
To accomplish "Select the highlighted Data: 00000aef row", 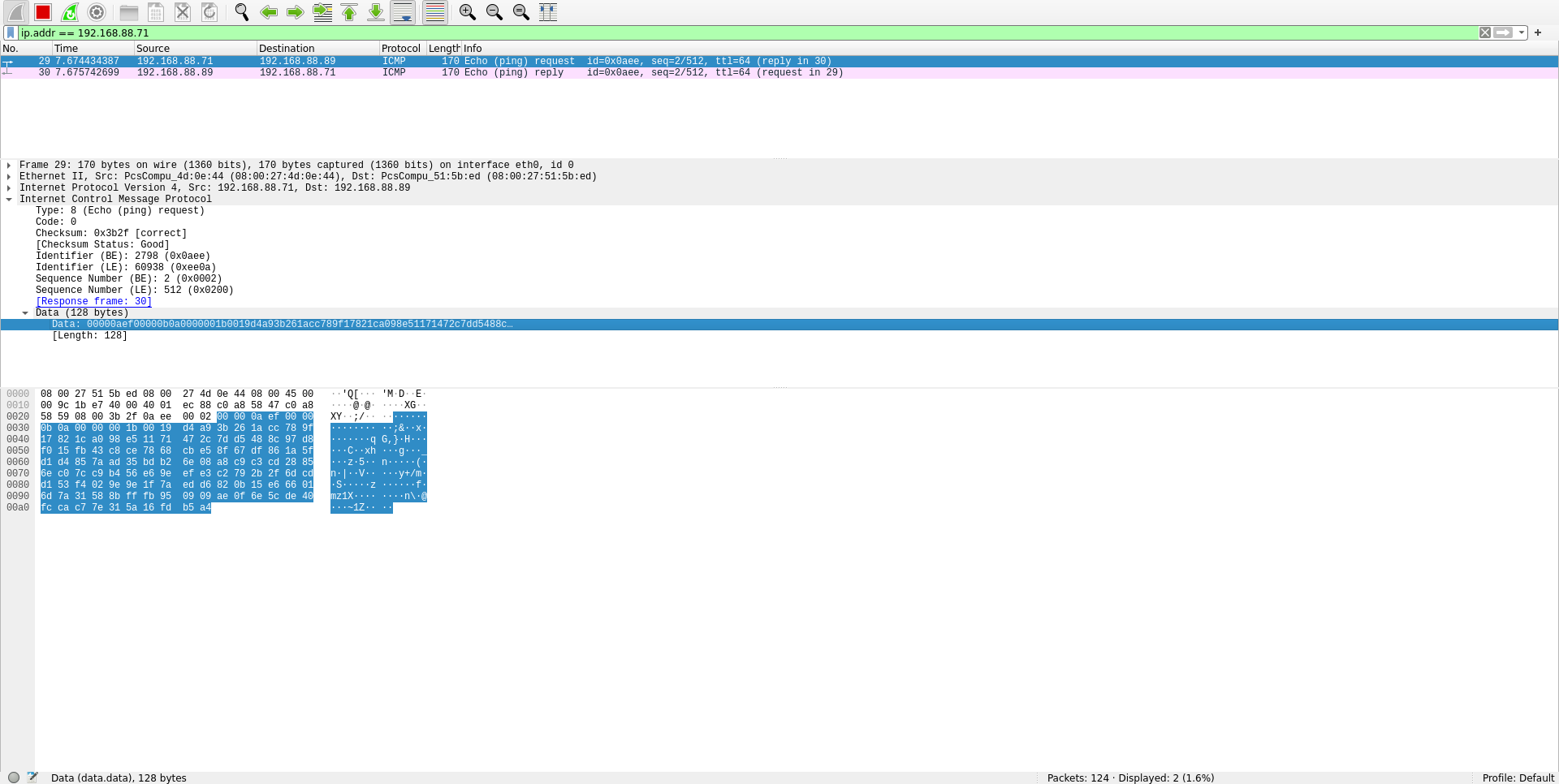I will pos(779,324).
